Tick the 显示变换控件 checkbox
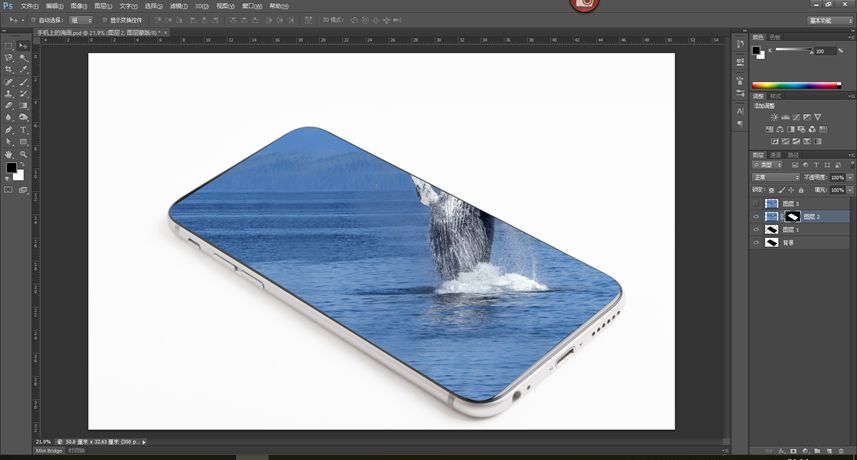Viewport: 857px width, 460px height. tap(105, 20)
